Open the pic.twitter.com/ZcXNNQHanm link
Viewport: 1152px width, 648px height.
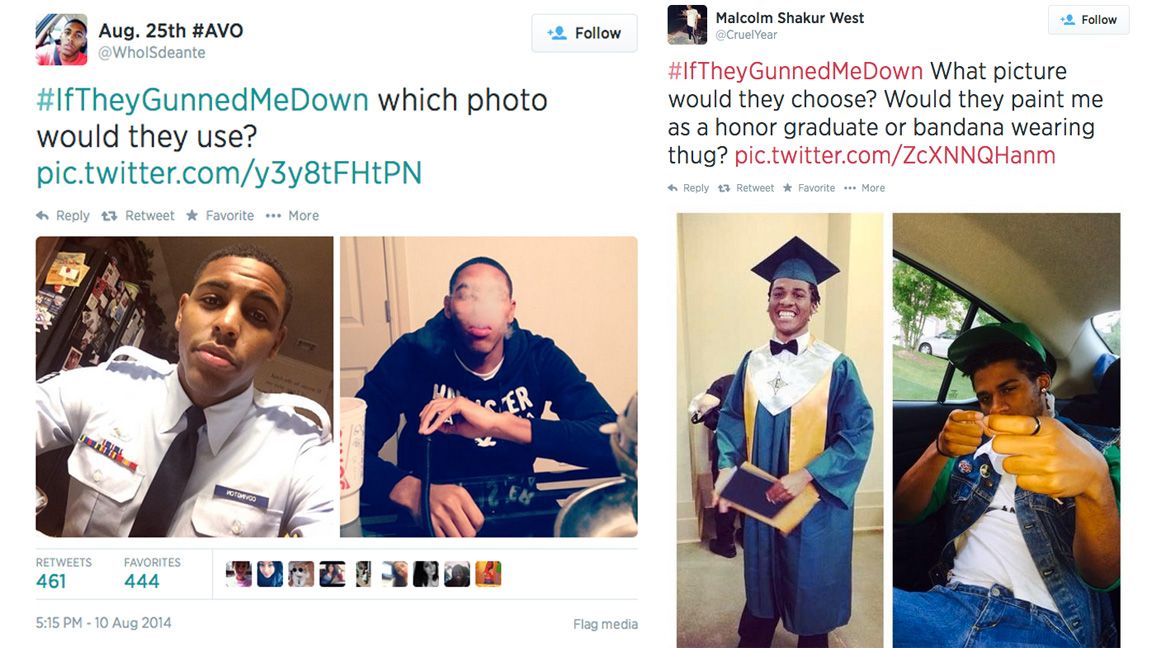[x=895, y=155]
